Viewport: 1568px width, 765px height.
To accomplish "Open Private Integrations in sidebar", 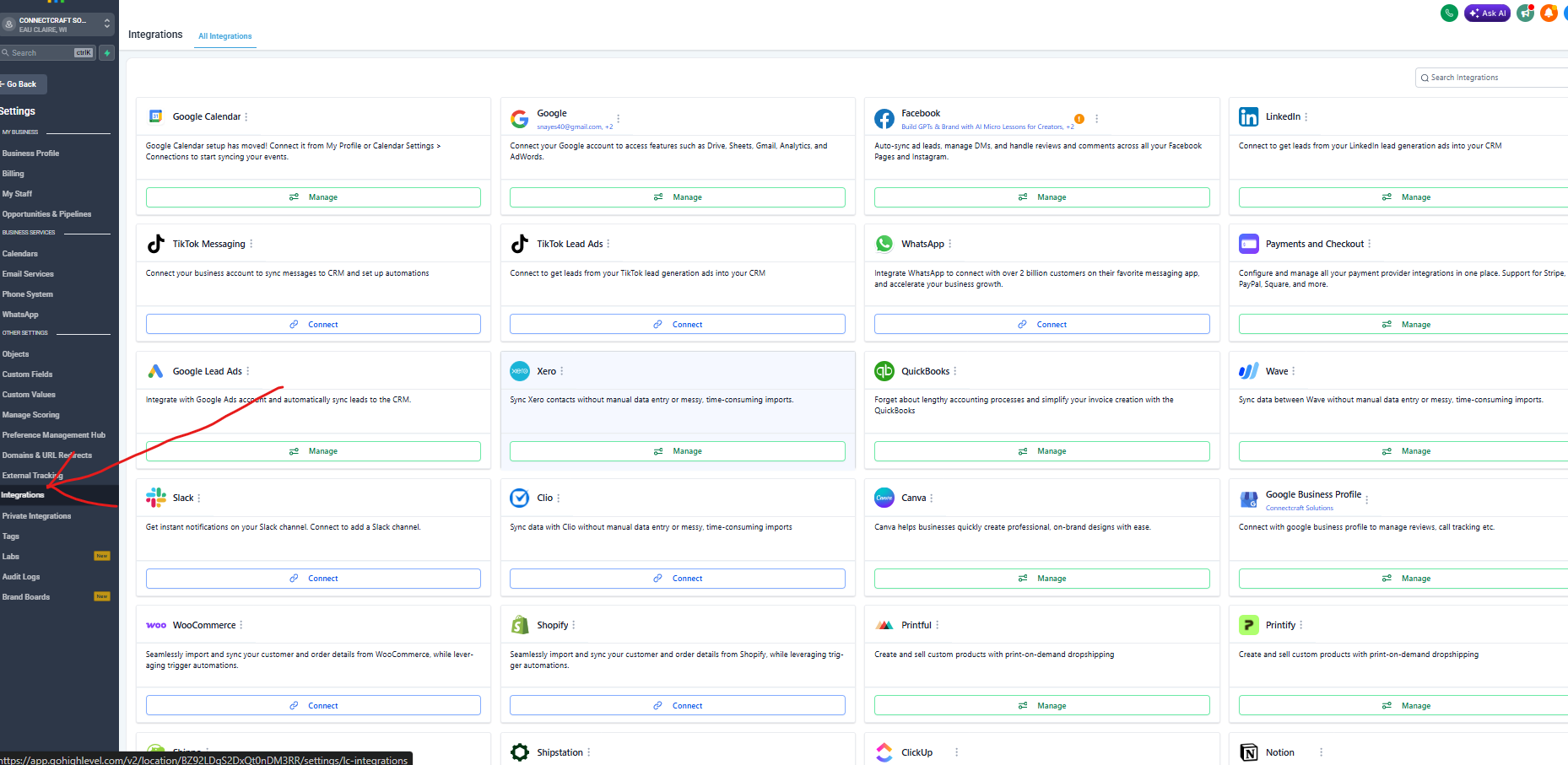I will [x=36, y=516].
